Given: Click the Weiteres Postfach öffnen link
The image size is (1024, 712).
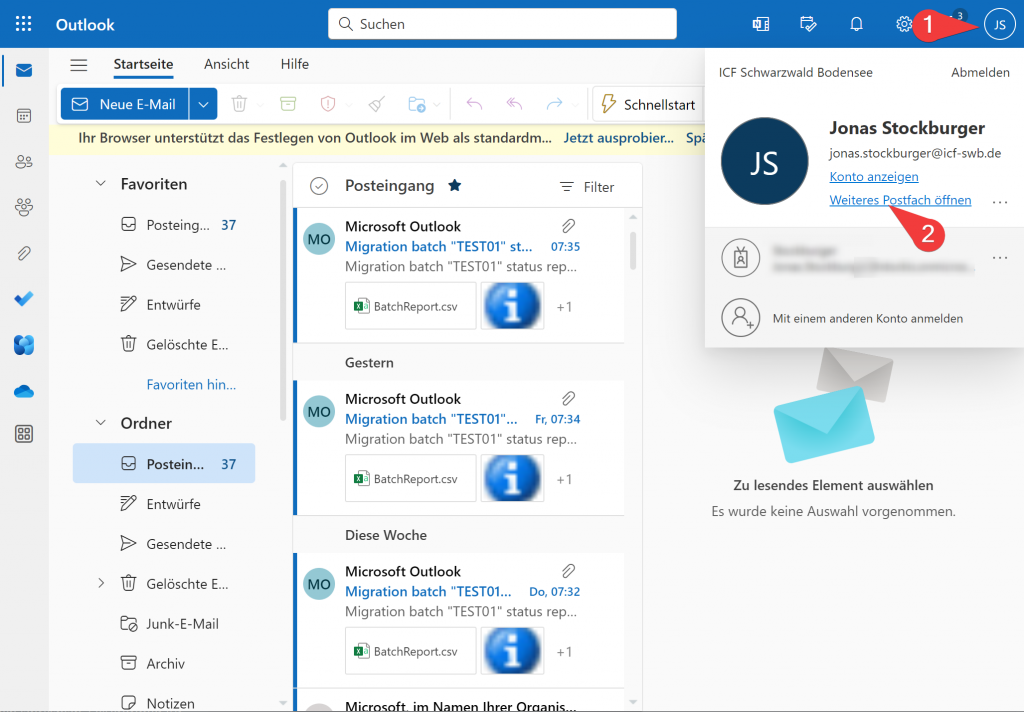Looking at the screenshot, I should tap(900, 200).
